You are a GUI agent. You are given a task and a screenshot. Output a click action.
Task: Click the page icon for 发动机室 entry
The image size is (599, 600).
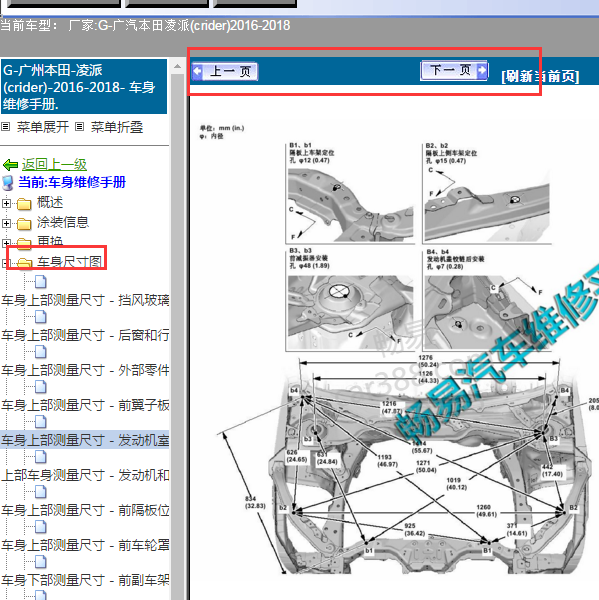[x=41, y=422]
